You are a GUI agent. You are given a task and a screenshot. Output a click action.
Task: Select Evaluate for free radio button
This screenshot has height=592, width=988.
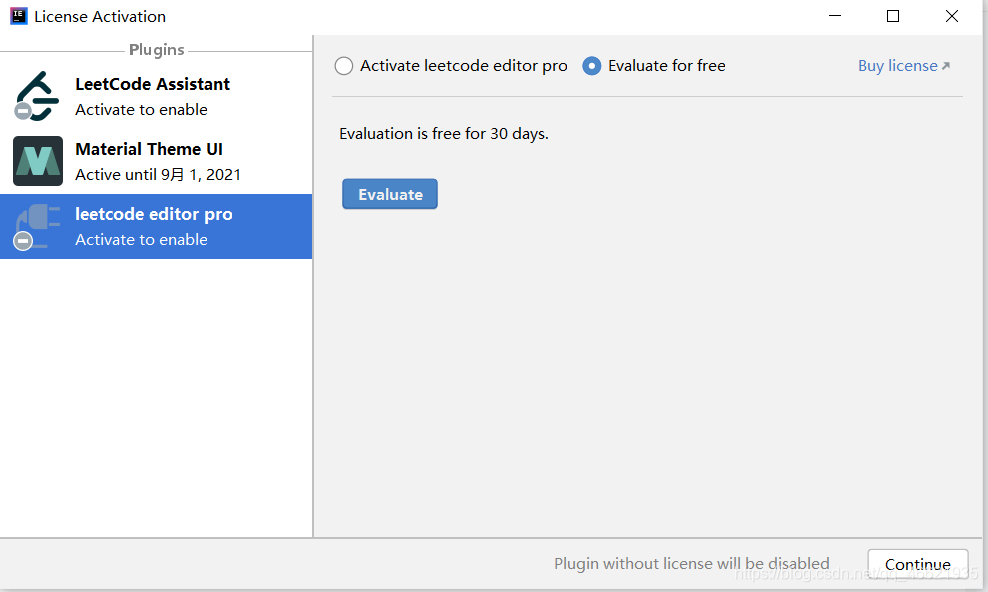(591, 65)
